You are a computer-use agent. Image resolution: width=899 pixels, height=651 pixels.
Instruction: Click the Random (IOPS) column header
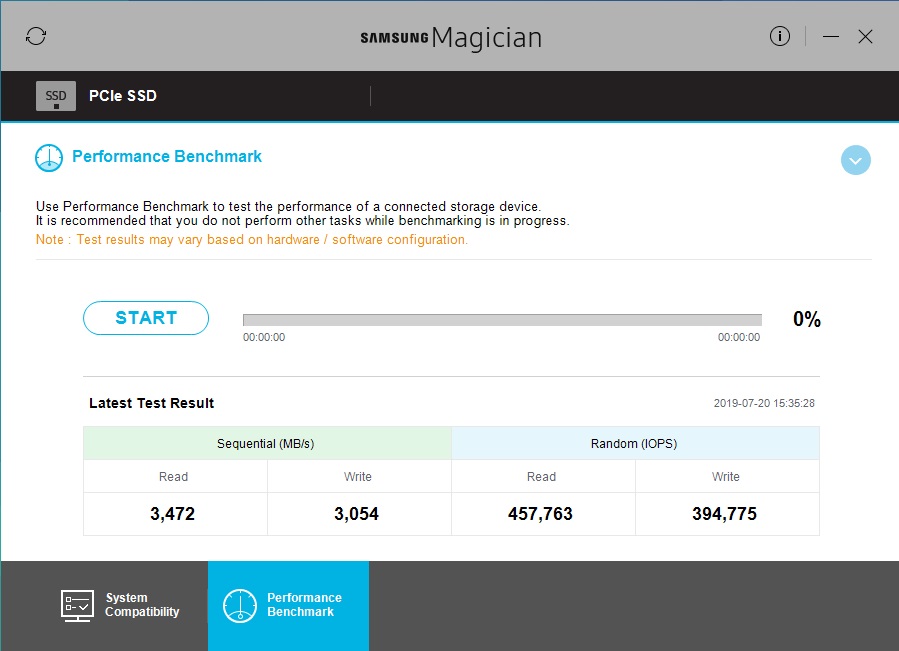tap(635, 443)
